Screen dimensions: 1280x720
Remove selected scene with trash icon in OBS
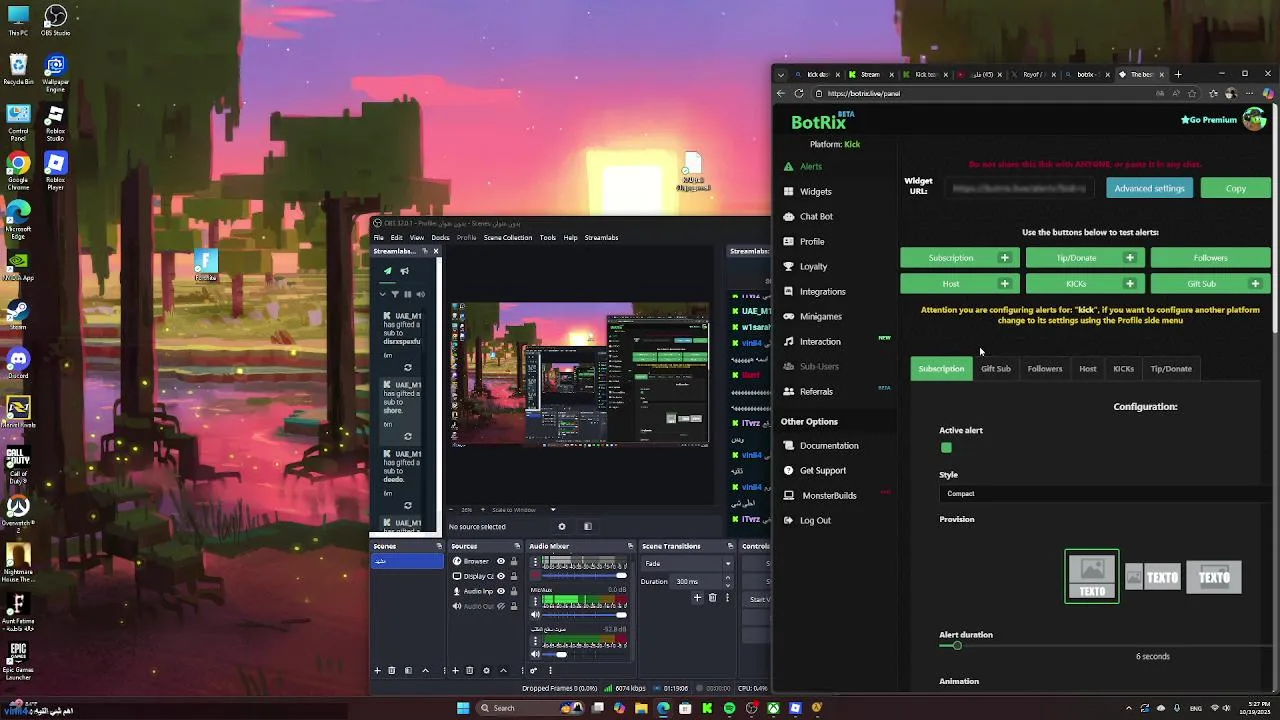tap(391, 670)
